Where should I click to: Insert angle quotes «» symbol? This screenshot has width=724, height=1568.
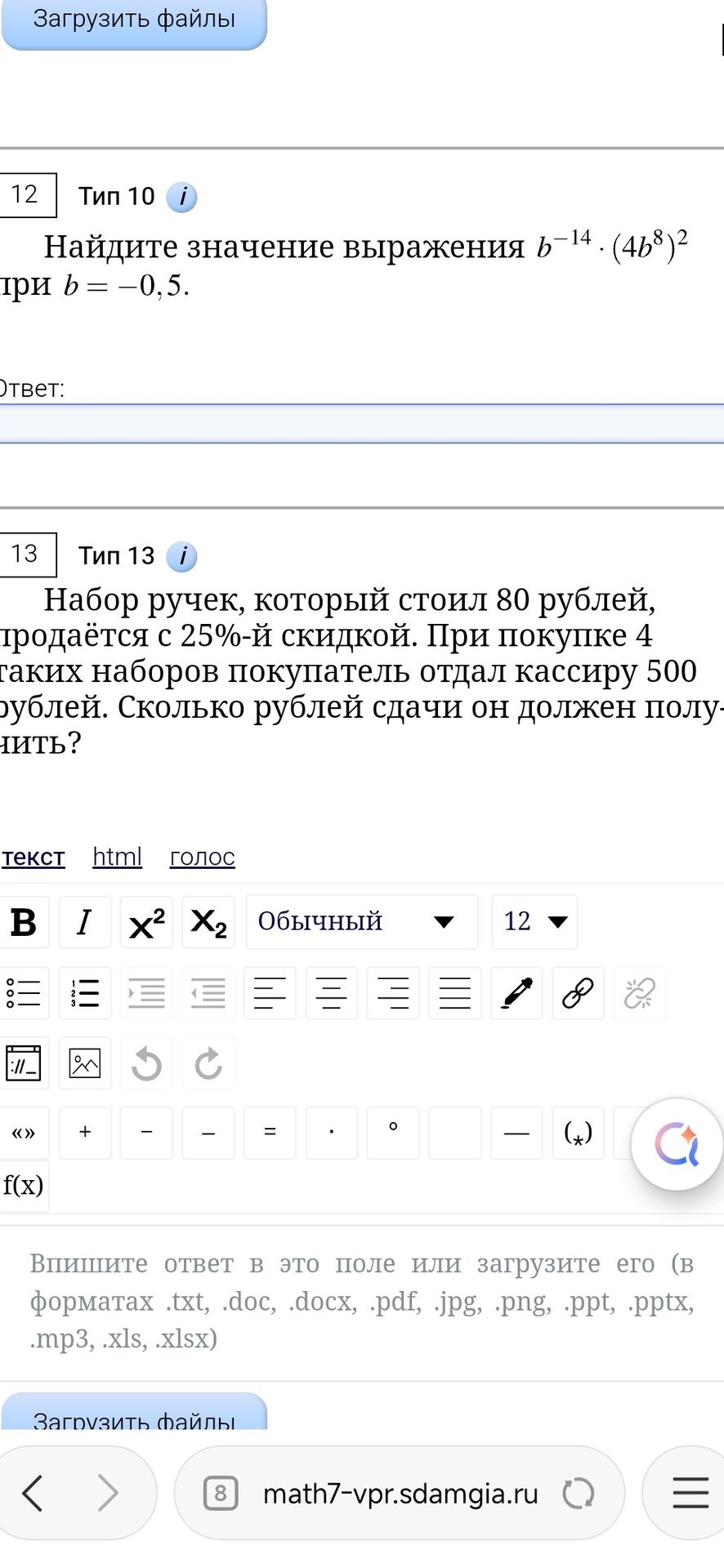point(24,1133)
